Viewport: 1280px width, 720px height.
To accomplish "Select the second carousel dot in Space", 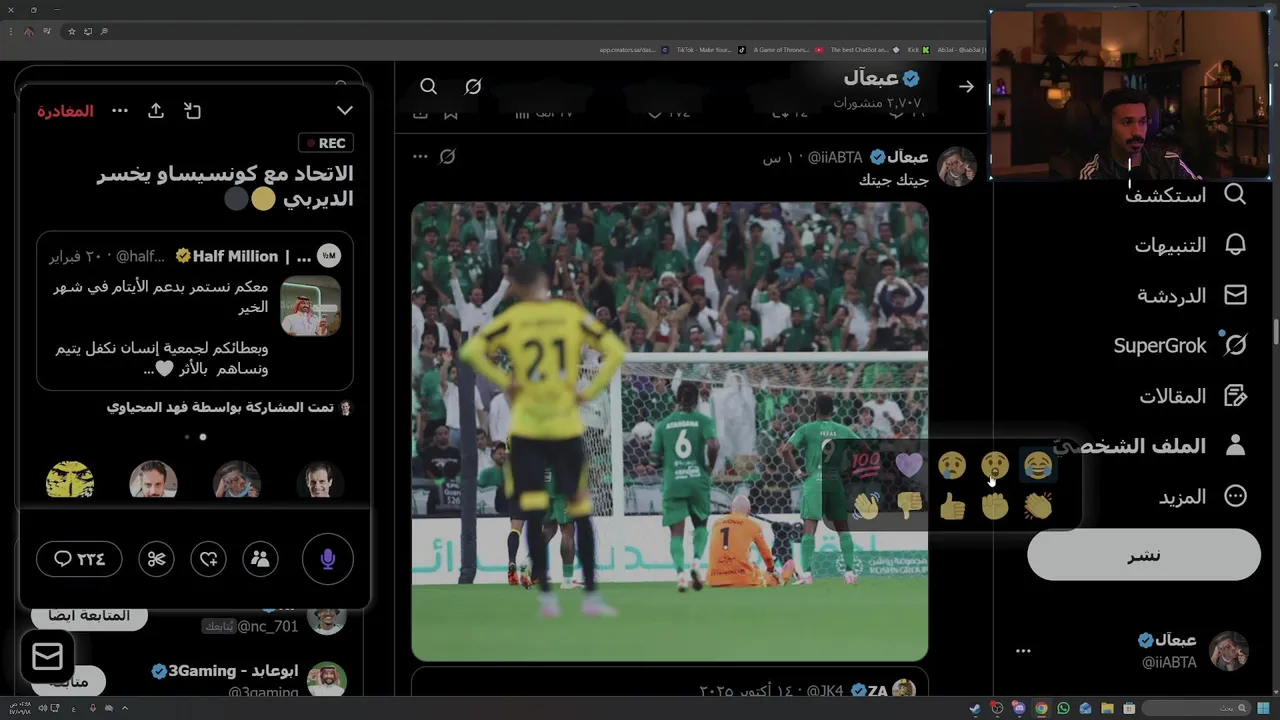I will pyautogui.click(x=187, y=437).
